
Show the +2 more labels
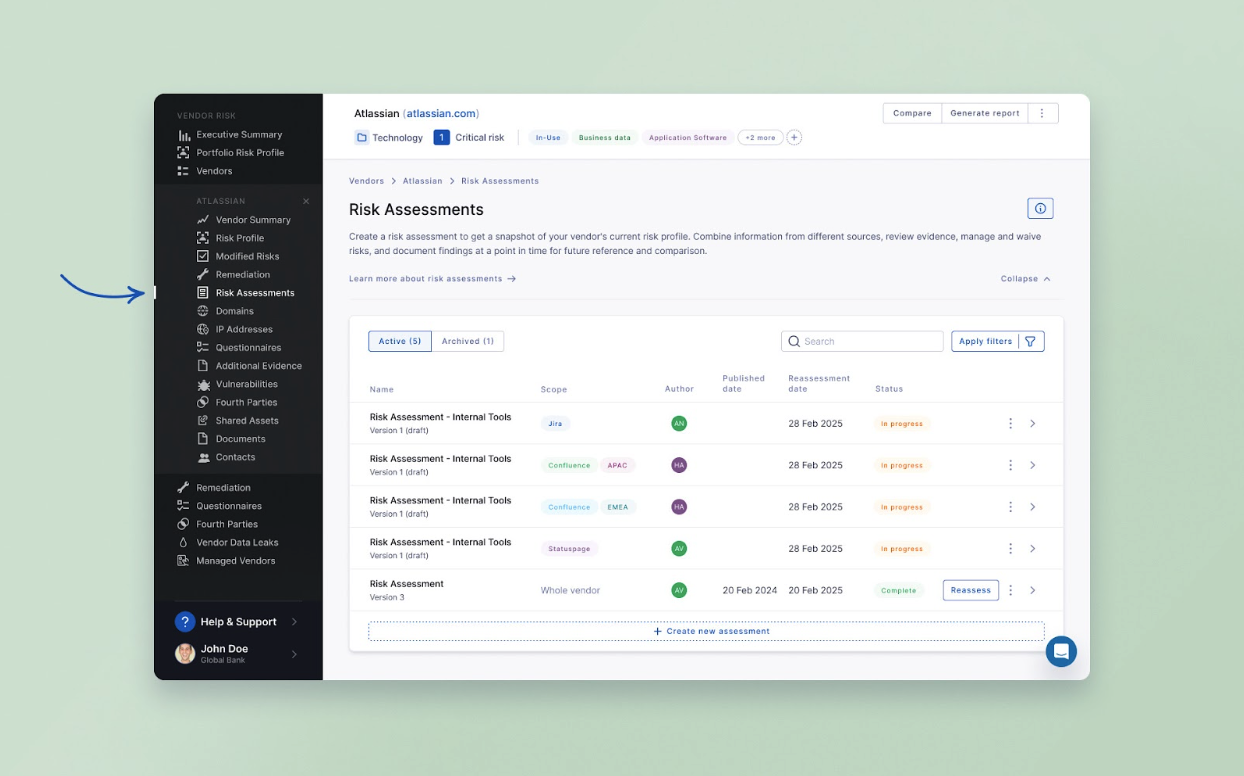760,137
